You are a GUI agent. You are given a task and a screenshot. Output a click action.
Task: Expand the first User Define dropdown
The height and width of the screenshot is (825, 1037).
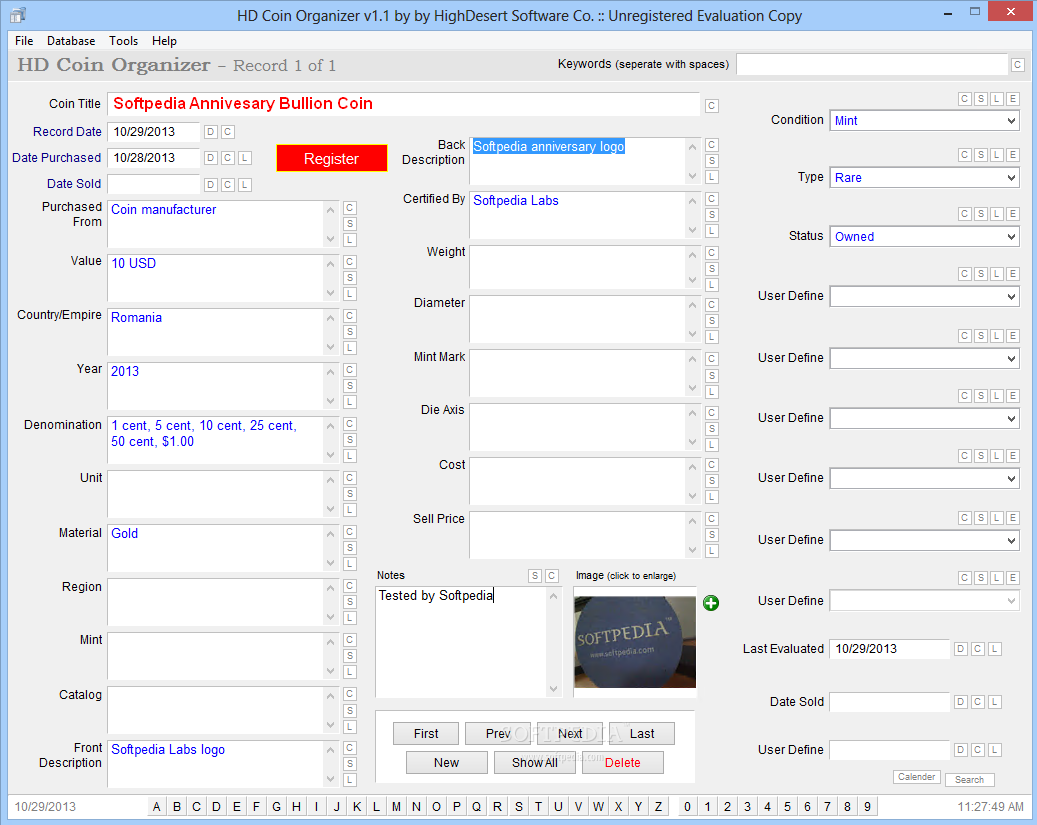924,296
